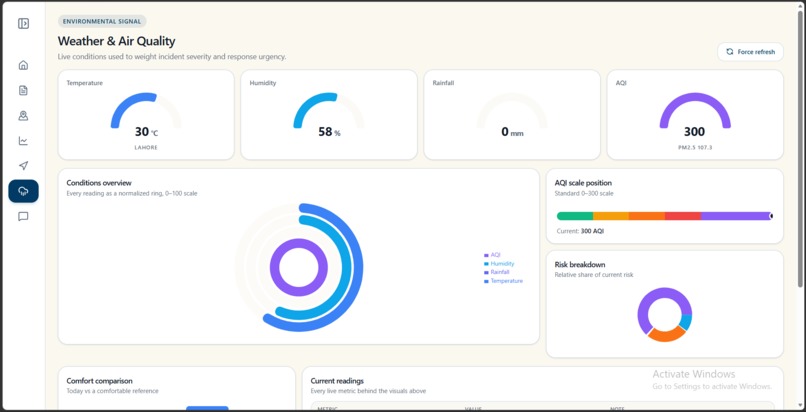
Task: Click the Comfort comparison heading
Action: click(99, 381)
